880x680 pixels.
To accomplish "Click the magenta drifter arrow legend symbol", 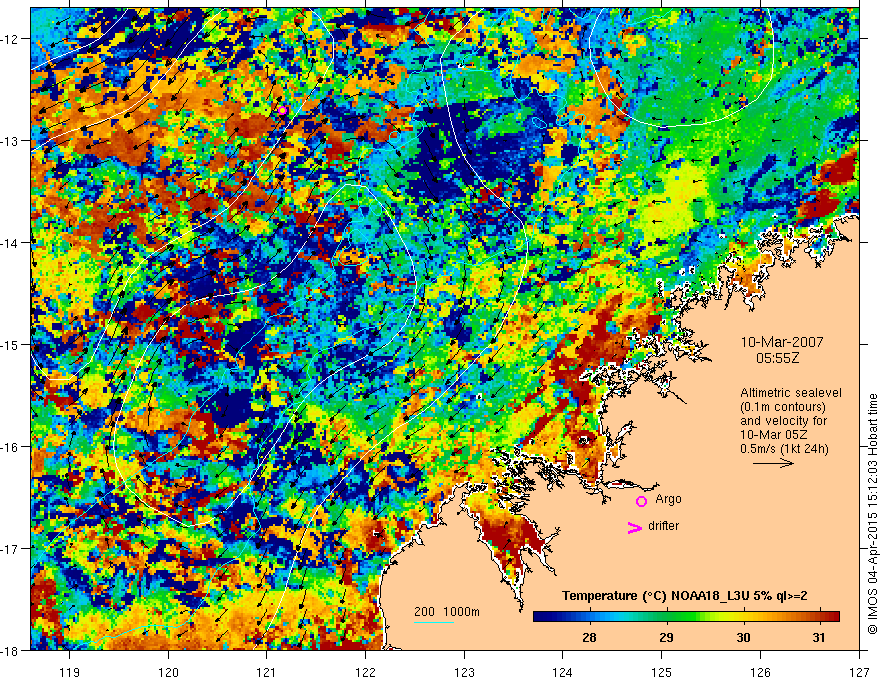I will (635, 528).
